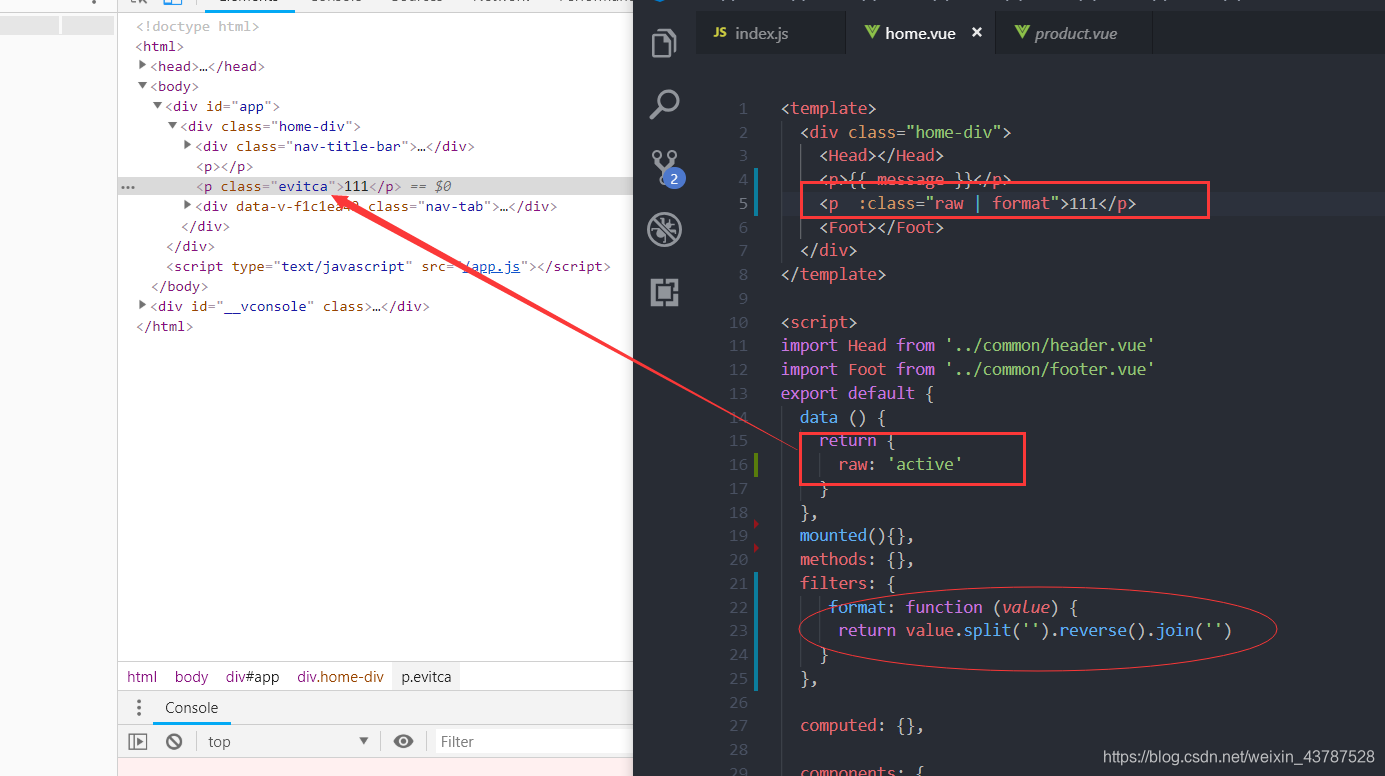Click the import Foot from footer.vue line

[x=967, y=369]
